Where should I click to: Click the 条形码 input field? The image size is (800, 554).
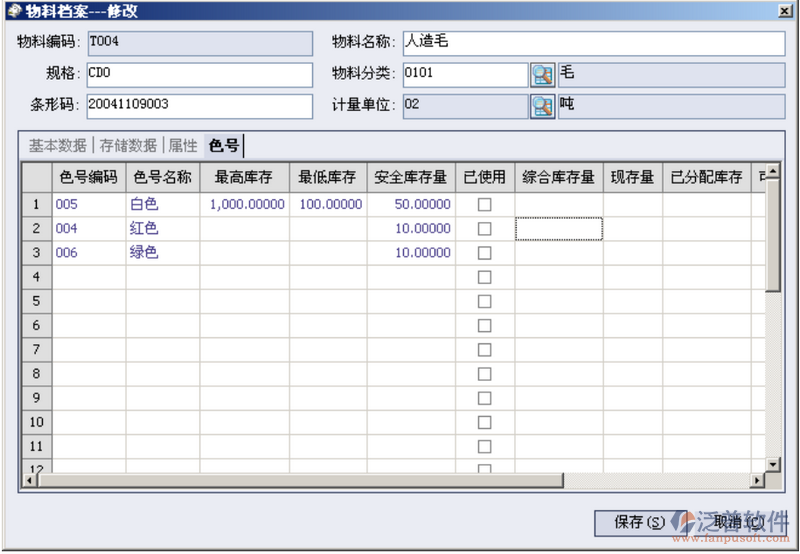pos(199,107)
